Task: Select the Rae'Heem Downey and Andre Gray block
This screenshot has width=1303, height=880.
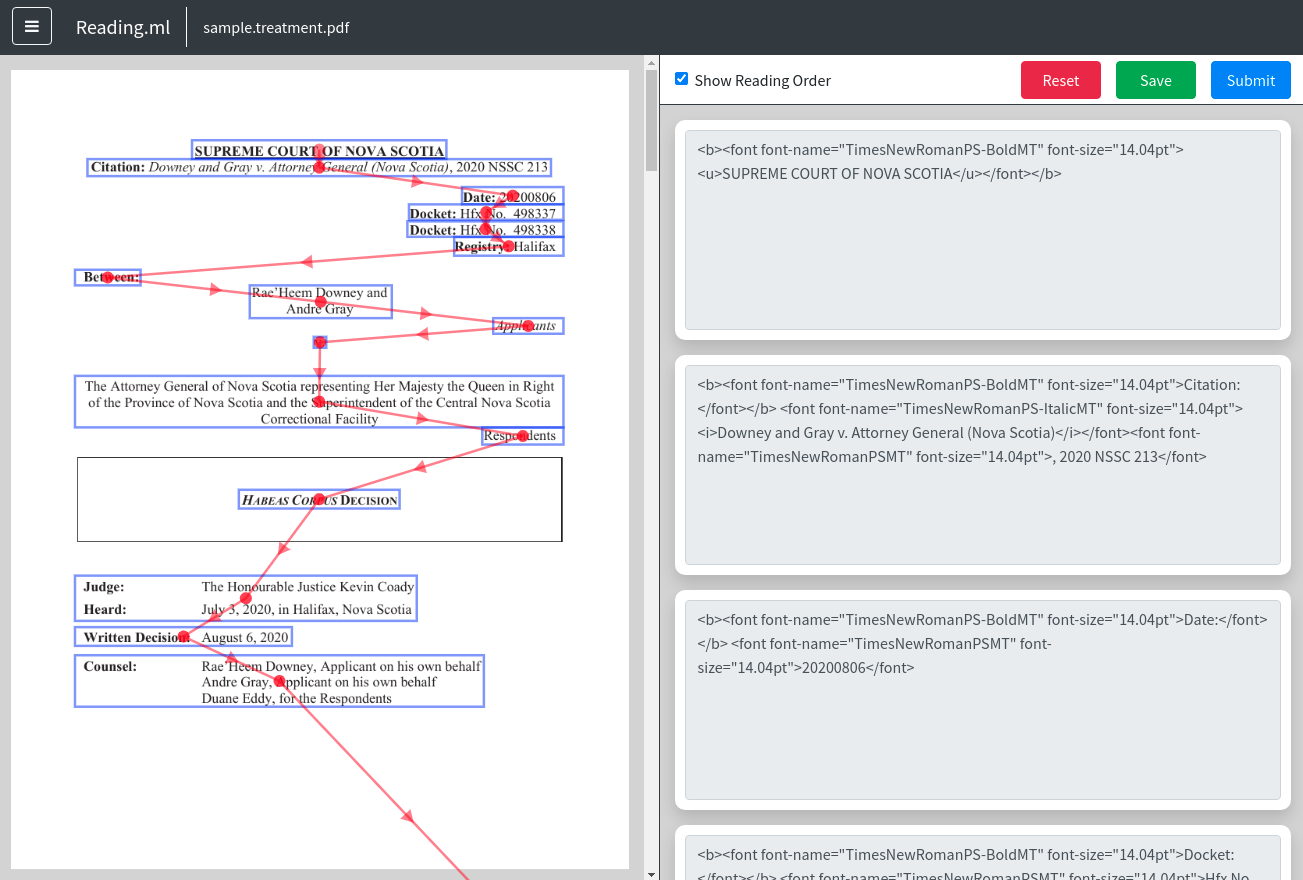Action: (x=320, y=301)
